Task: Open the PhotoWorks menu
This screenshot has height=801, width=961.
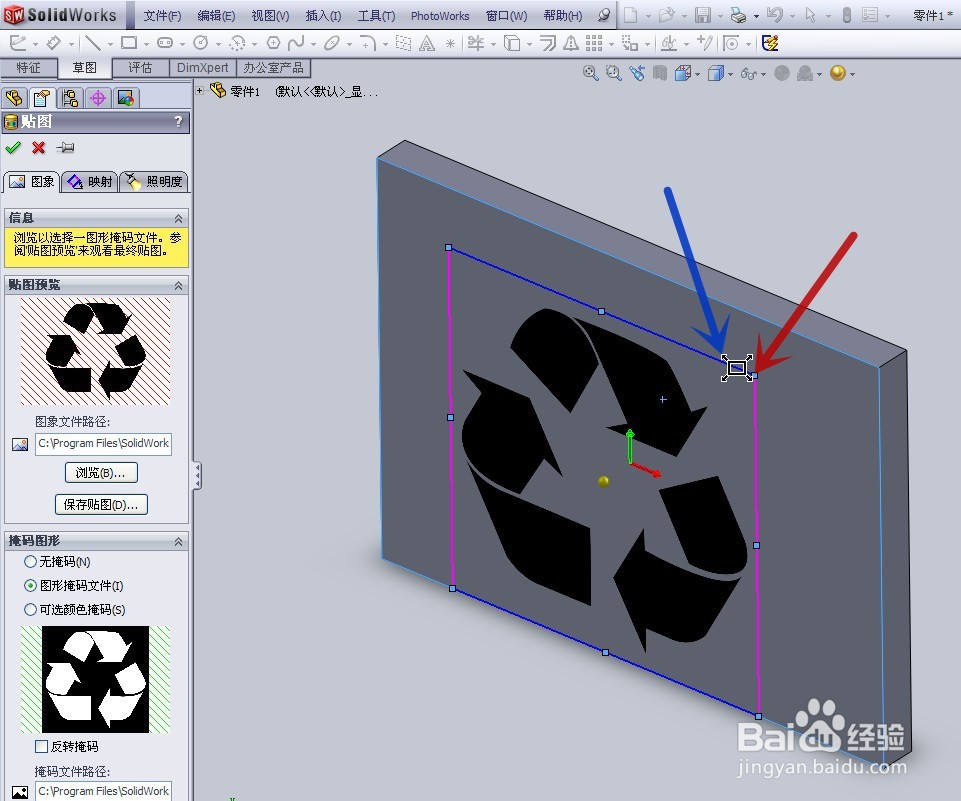Action: coord(440,15)
